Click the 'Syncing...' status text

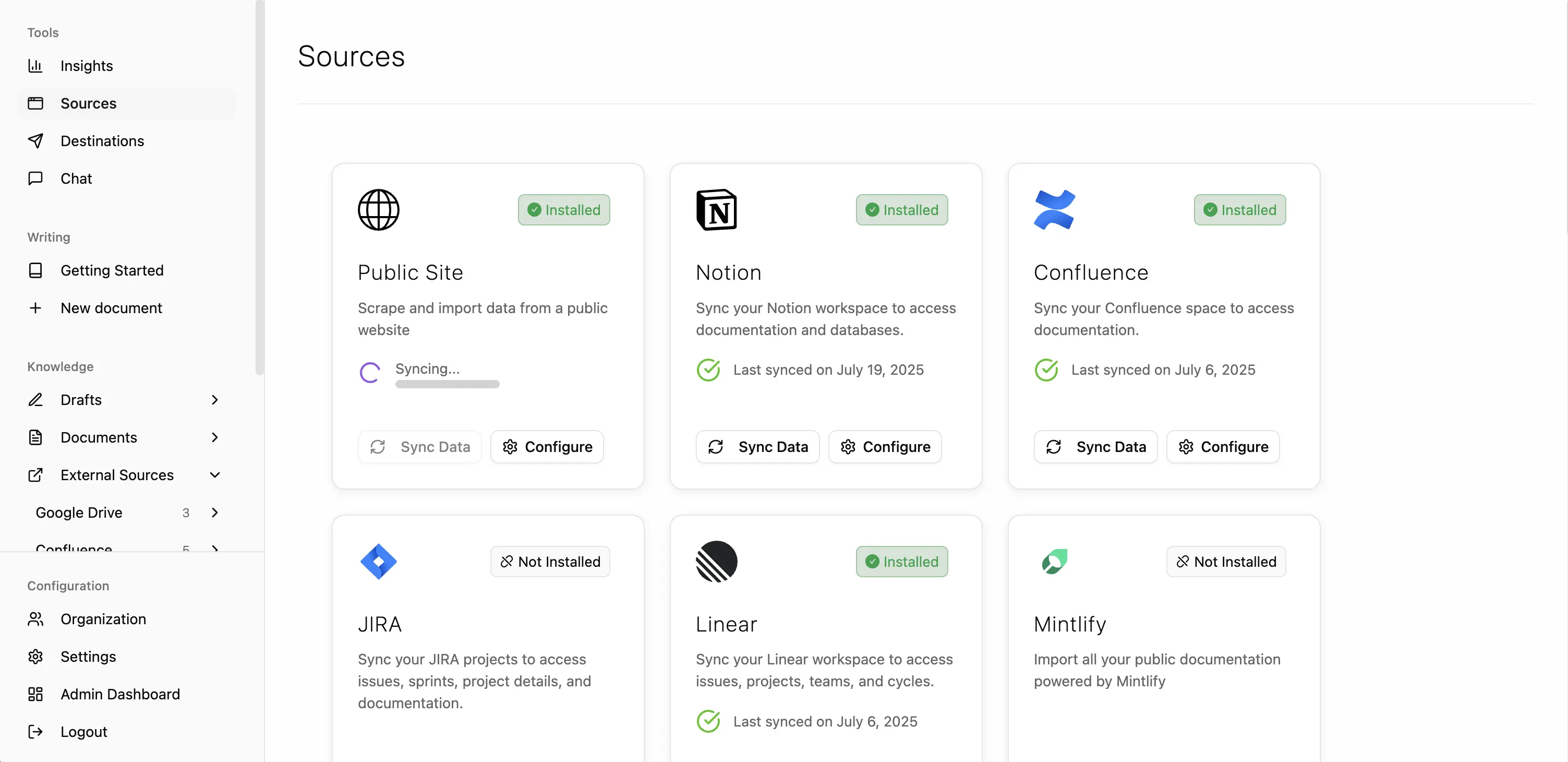427,369
